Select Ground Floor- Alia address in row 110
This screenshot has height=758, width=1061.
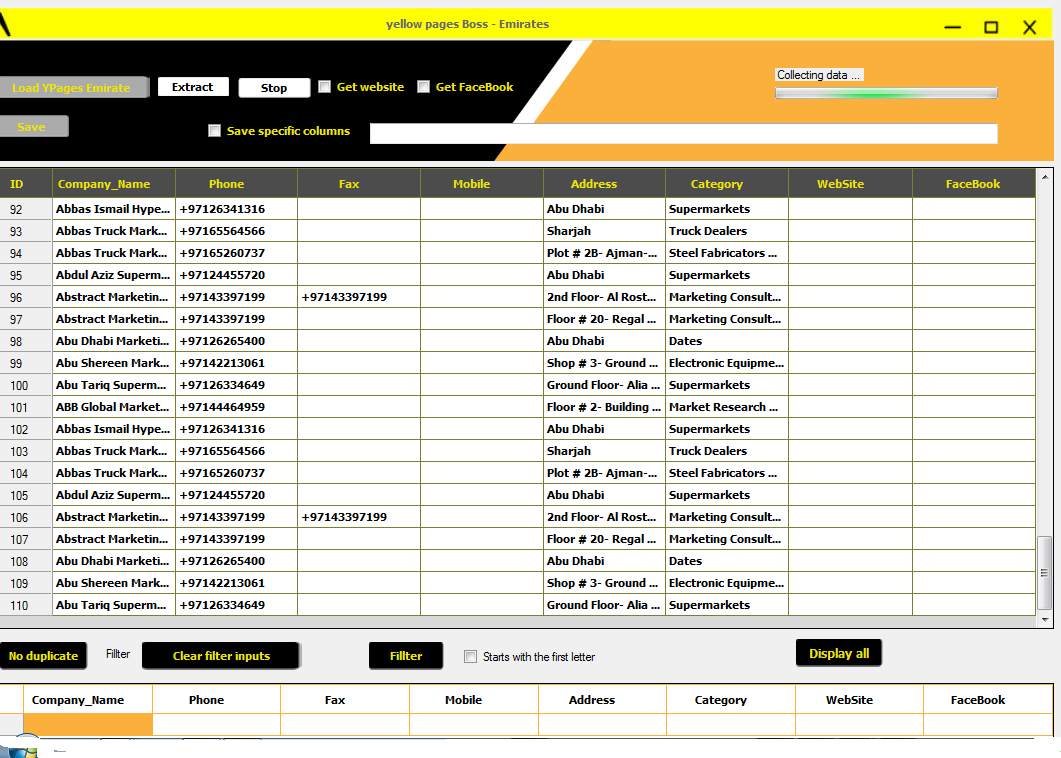[604, 605]
